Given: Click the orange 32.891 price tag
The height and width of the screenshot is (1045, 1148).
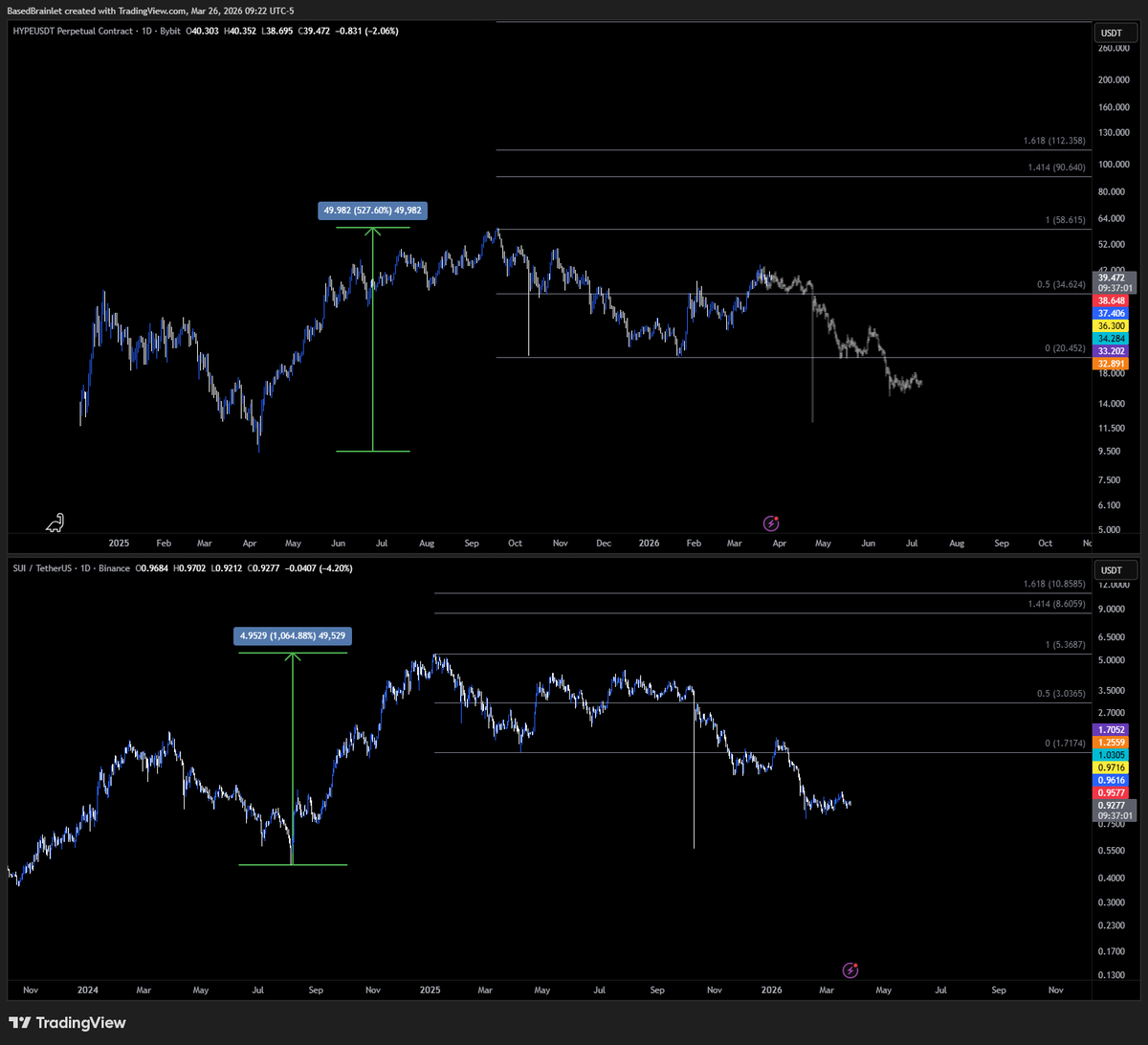Looking at the screenshot, I should (x=1112, y=364).
